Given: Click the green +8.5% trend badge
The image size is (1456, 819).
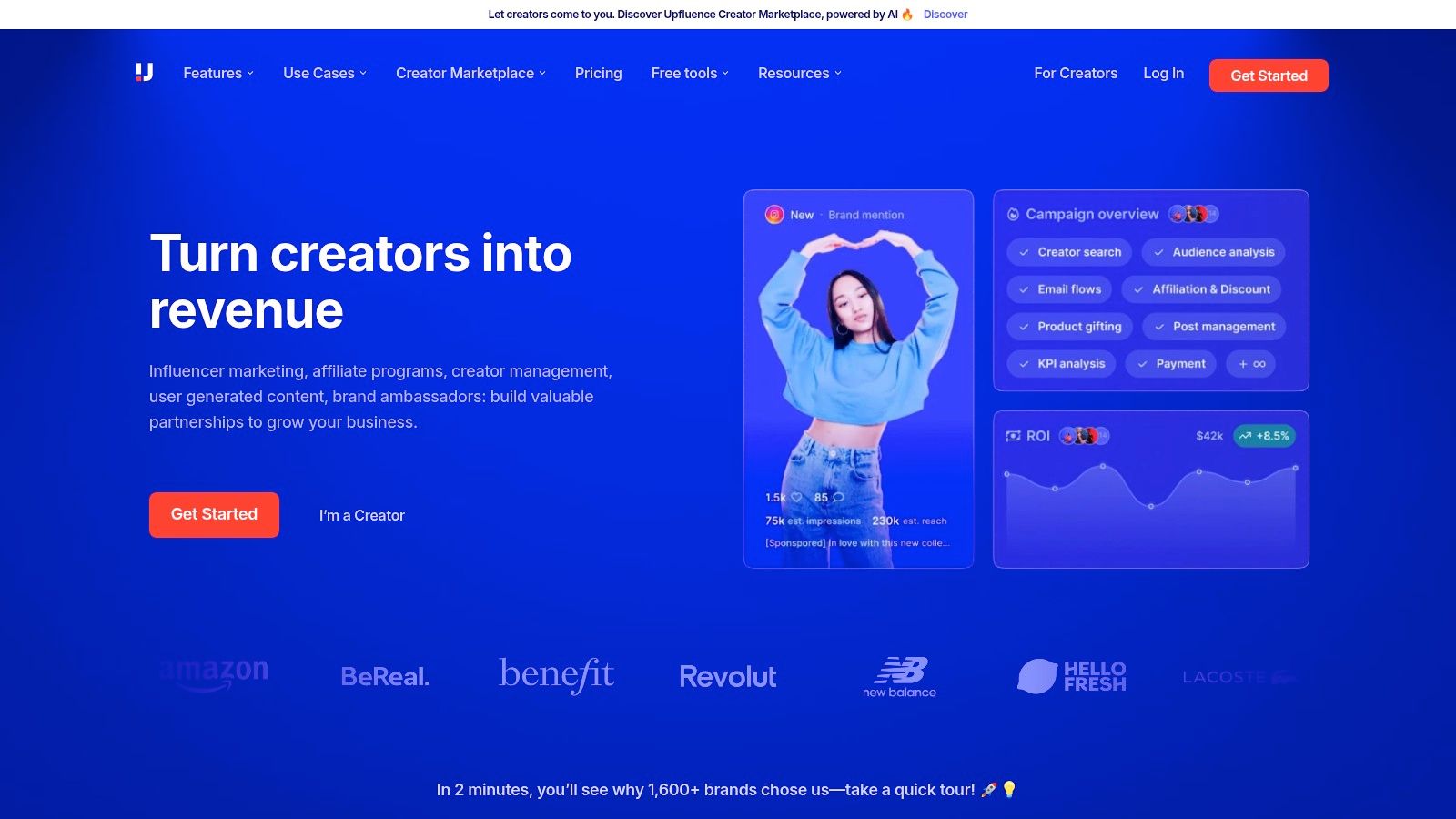Looking at the screenshot, I should (x=1265, y=436).
